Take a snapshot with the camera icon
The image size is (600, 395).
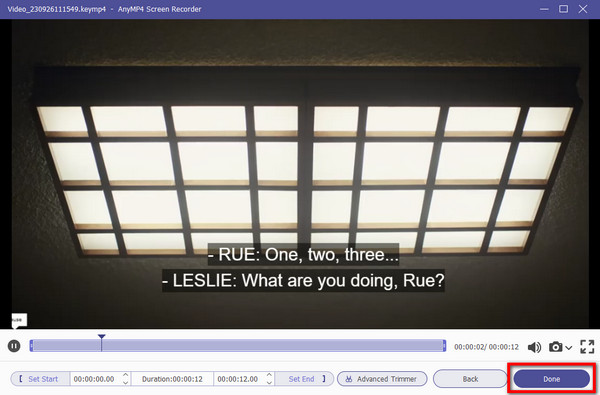click(556, 347)
